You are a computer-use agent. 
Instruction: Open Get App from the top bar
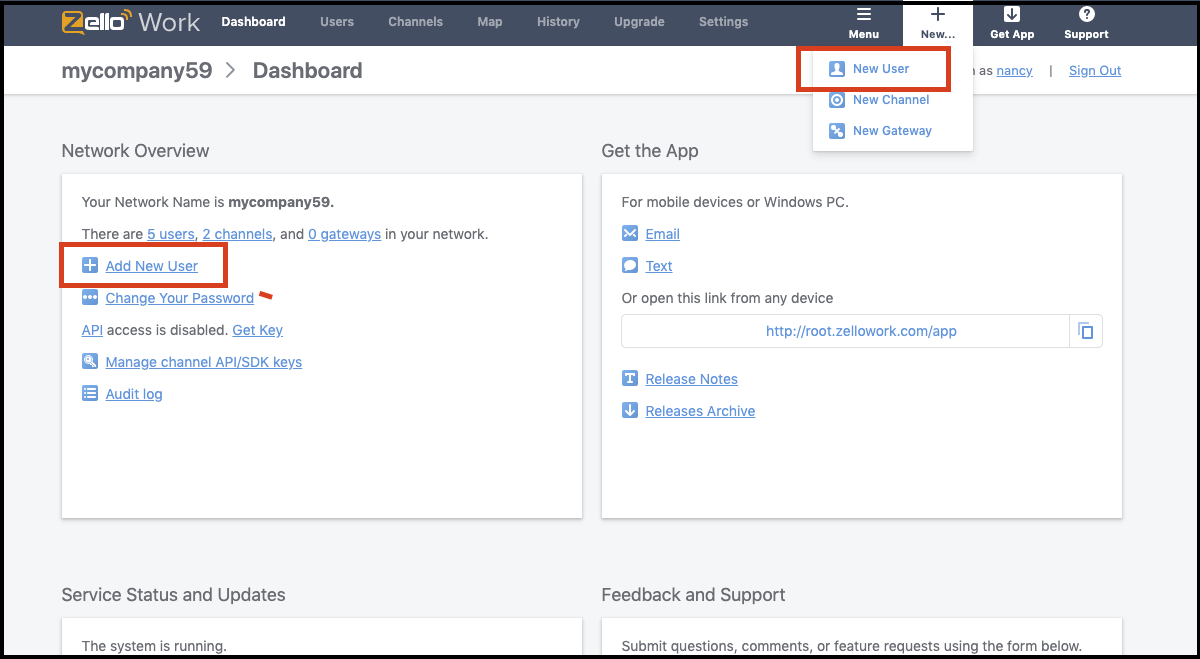[x=1011, y=22]
